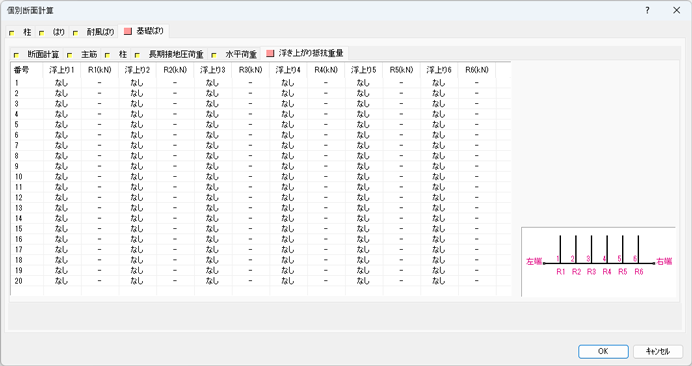
Task: Select the 基礎ばり tab
Action: click(144, 31)
